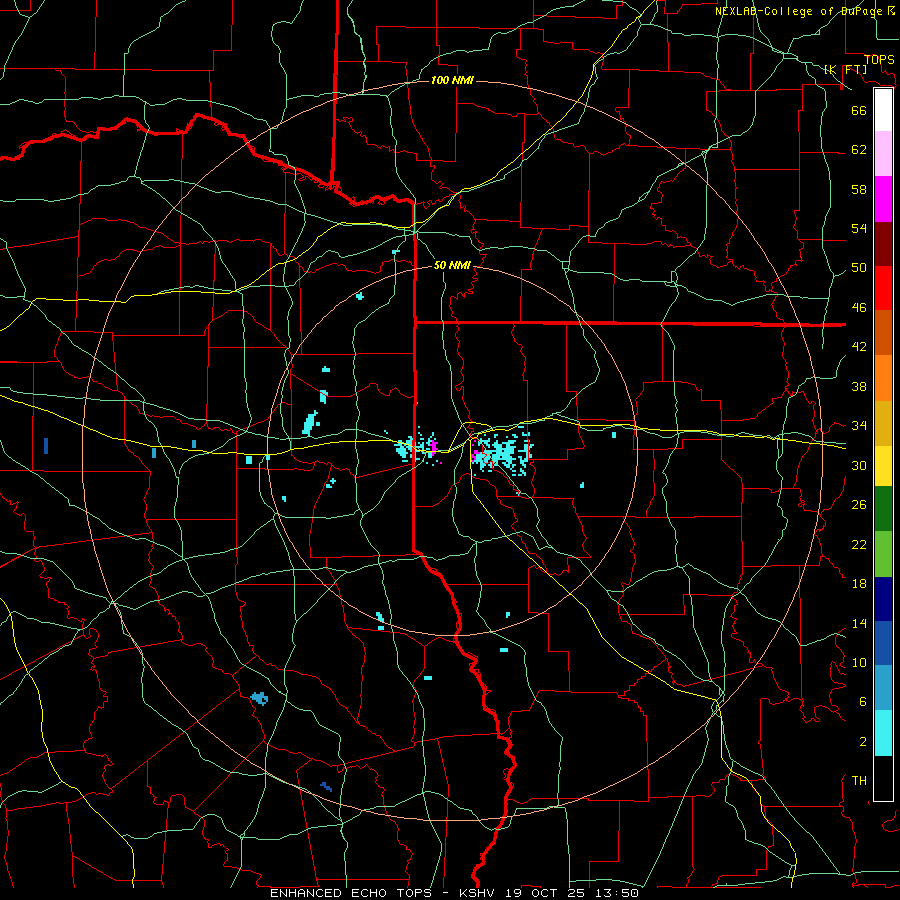Click the black TH swatch at the legend bottom
Viewport: 900px width, 900px height.
[x=883, y=778]
